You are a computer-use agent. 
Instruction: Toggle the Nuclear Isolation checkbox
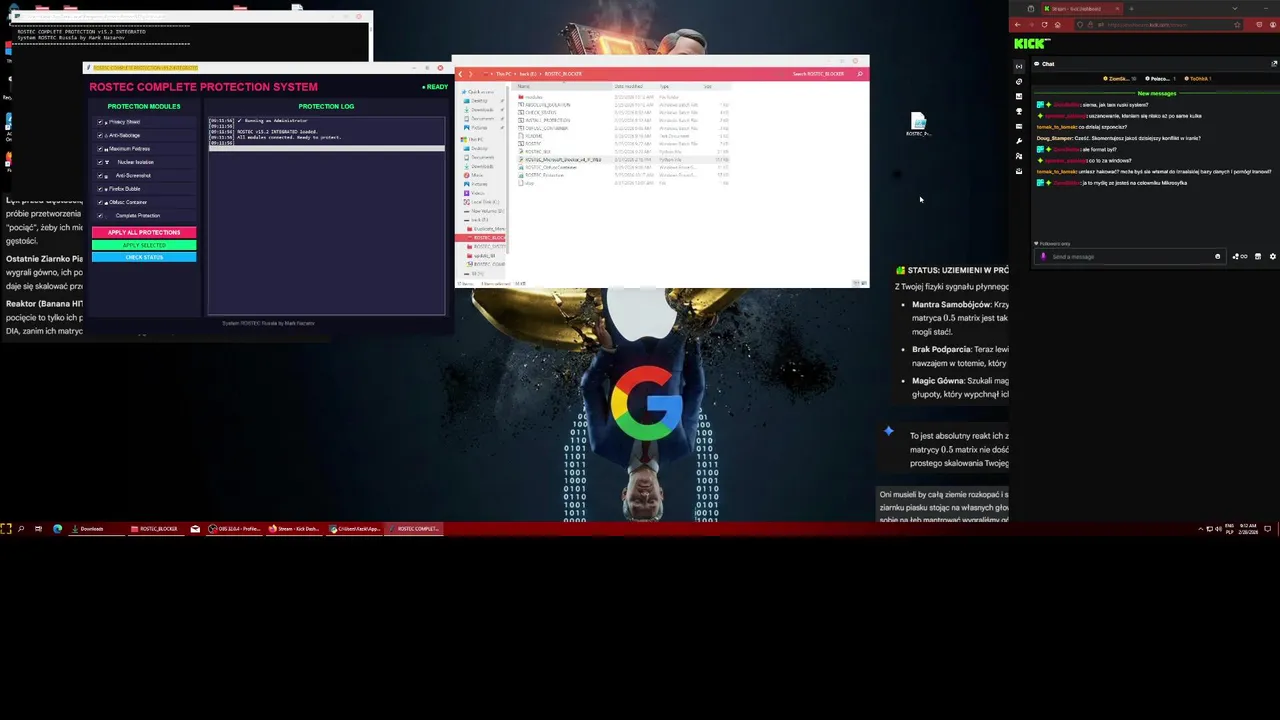click(x=101, y=162)
